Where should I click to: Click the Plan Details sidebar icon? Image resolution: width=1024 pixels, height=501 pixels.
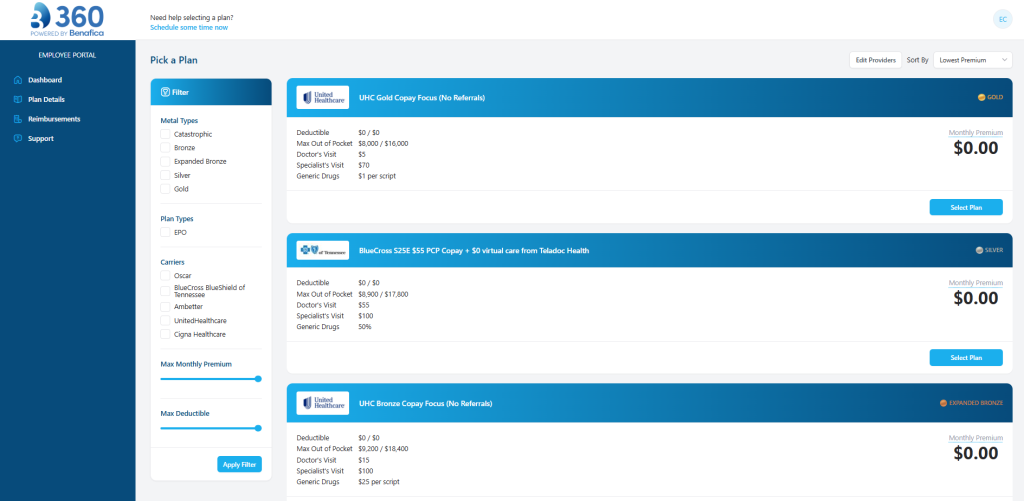[18, 99]
